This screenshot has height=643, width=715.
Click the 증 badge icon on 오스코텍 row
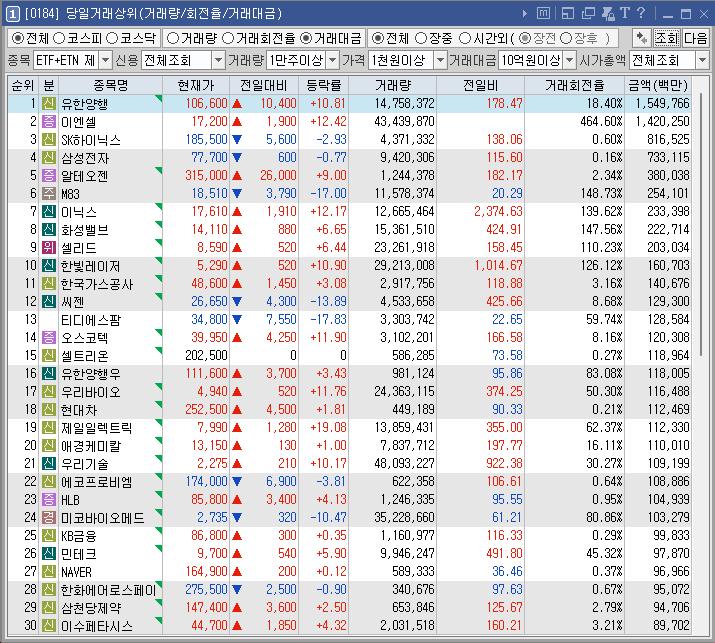pos(49,337)
